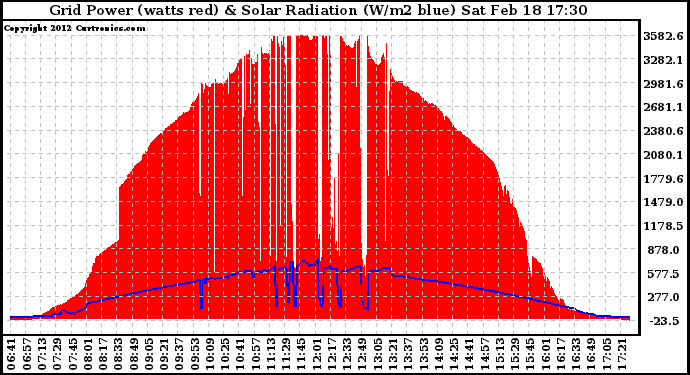The width and height of the screenshot is (690, 375).
Task: Click the 12:01 time label
Action: click(316, 353)
